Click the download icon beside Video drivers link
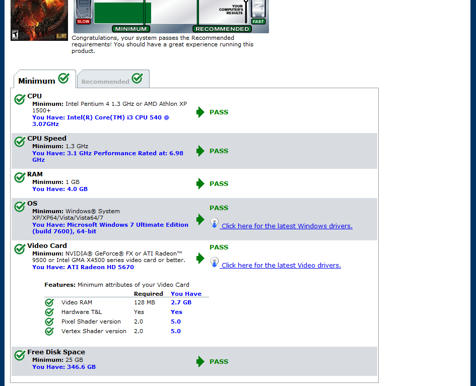476x386 pixels. 214,263
